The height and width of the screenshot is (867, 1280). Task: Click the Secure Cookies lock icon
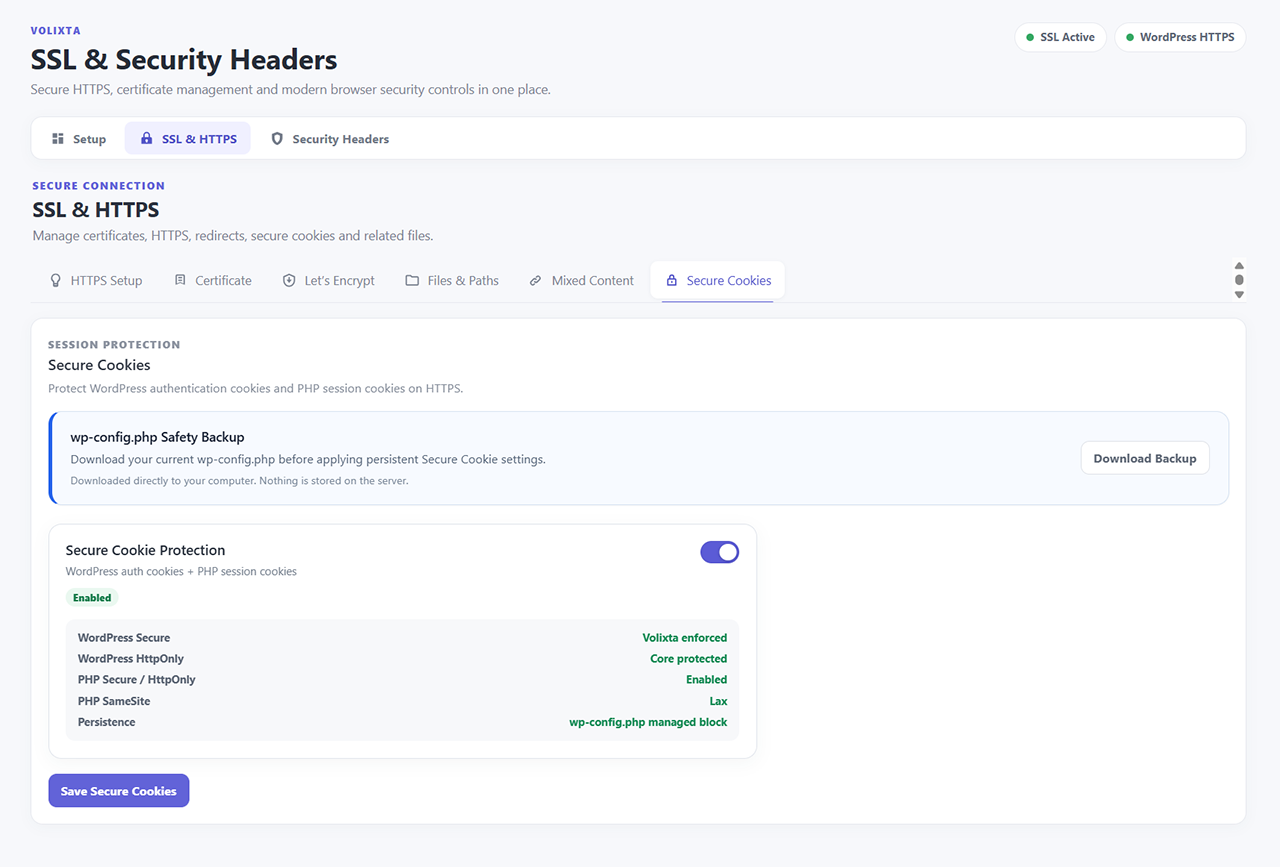tap(672, 281)
